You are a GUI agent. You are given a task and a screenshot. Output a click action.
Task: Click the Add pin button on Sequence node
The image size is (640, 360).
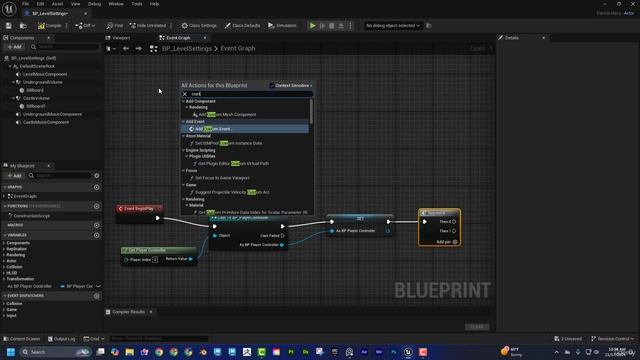[x=446, y=242]
